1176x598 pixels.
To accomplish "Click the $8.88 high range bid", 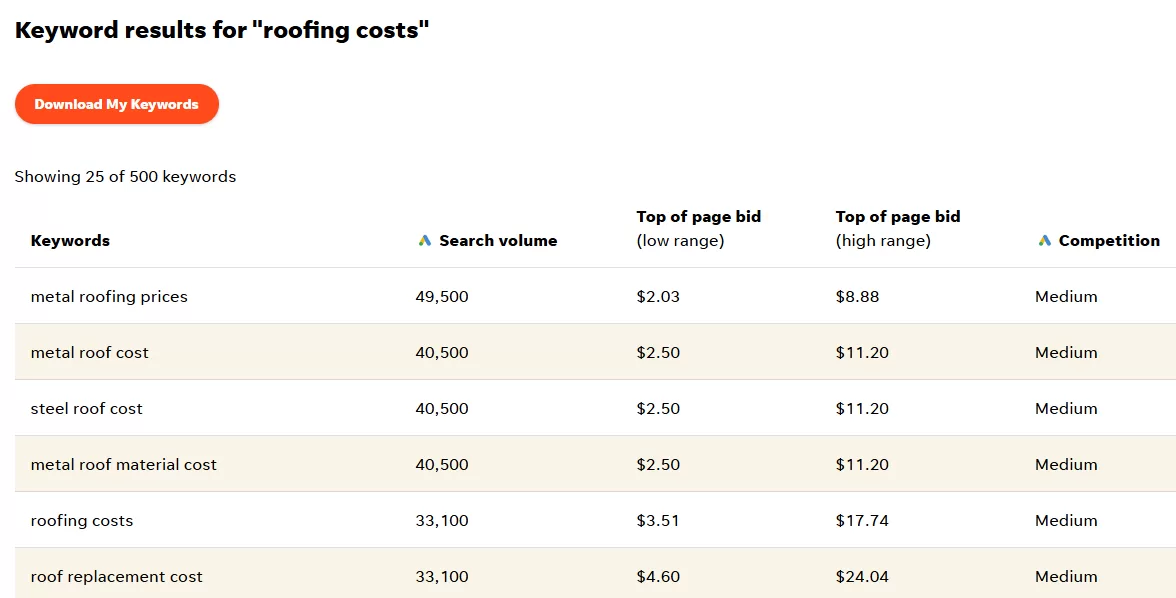I will coord(857,296).
